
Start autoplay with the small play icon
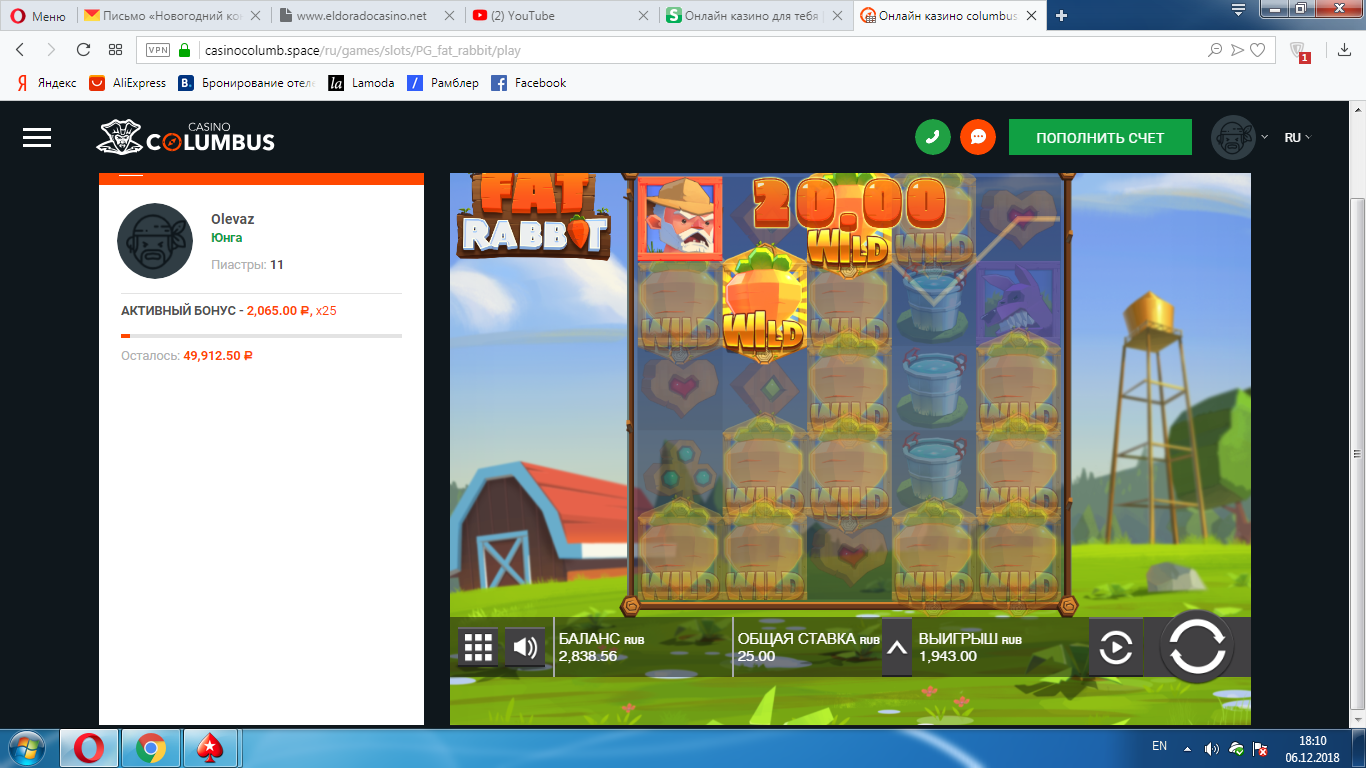pyautogui.click(x=1115, y=648)
